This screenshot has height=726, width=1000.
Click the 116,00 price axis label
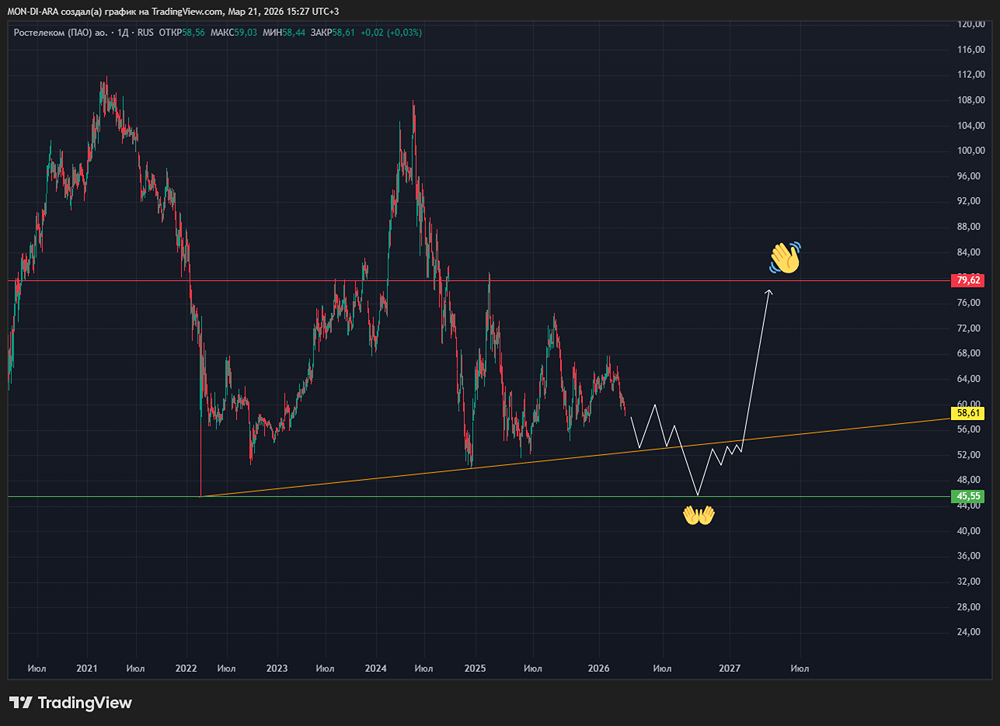971,50
